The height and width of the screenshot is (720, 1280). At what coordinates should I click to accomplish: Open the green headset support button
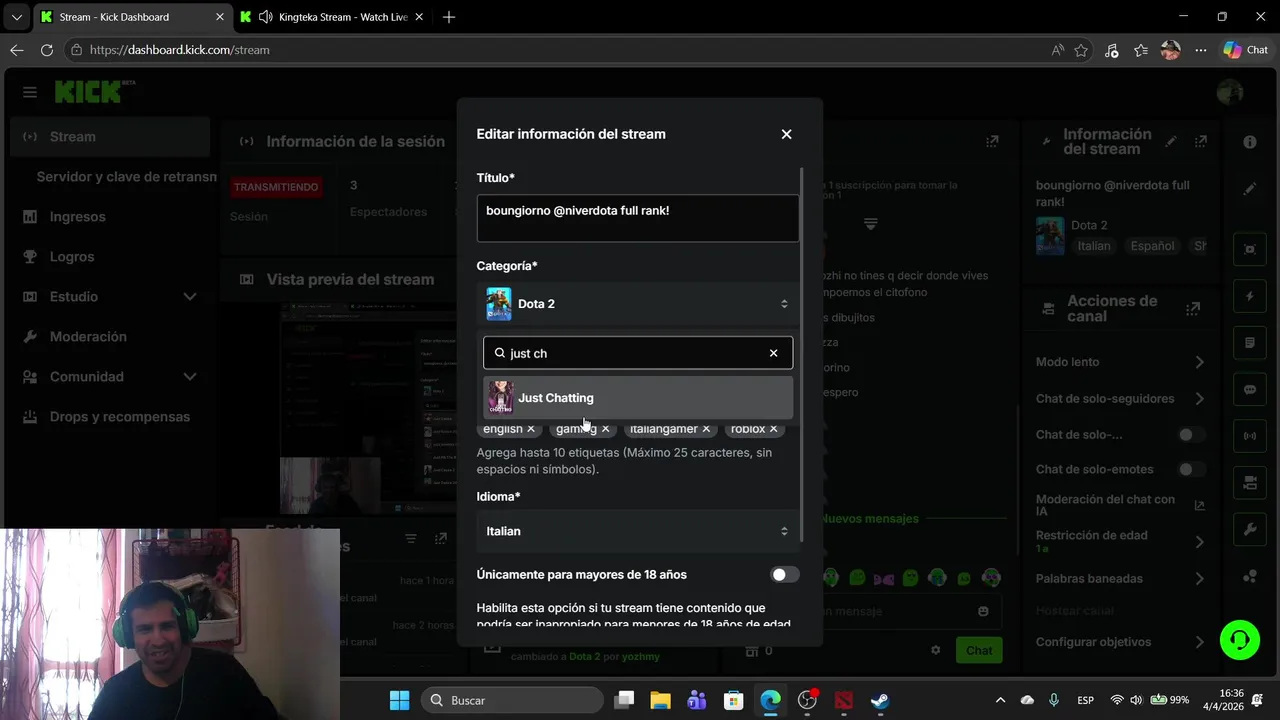click(x=1240, y=640)
